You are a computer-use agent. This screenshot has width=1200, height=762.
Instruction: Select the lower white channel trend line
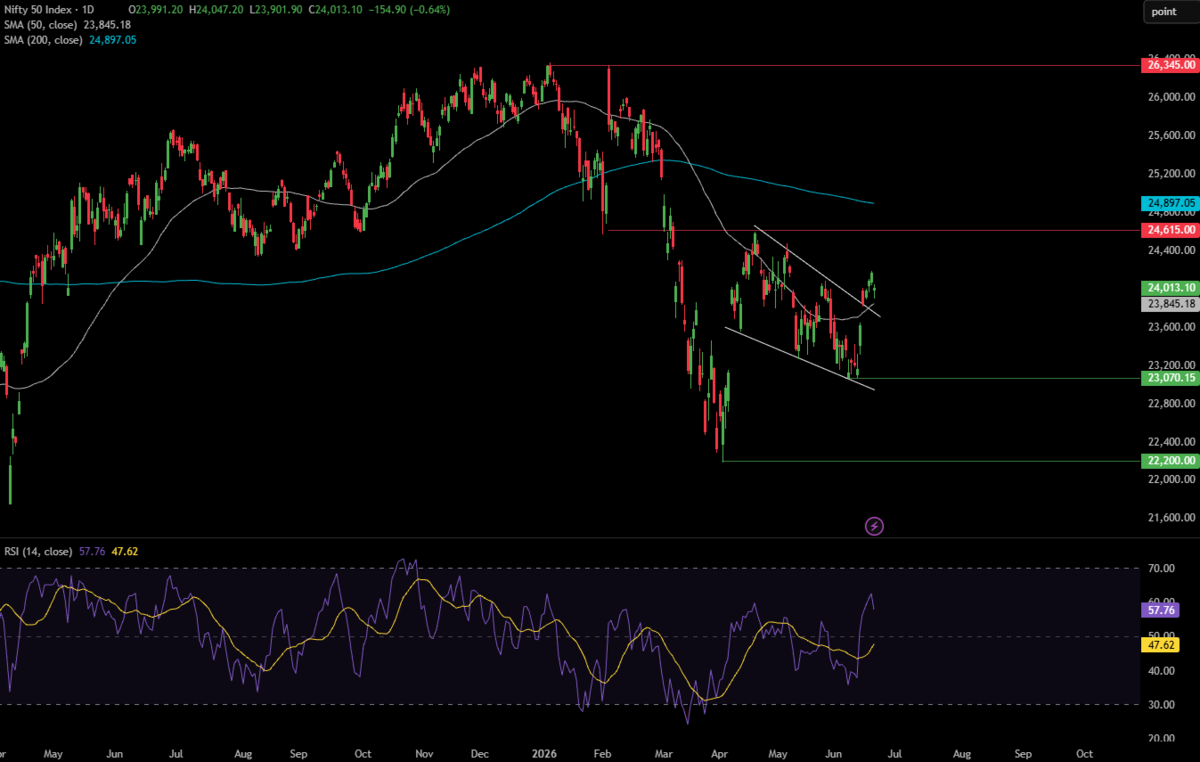pos(800,358)
